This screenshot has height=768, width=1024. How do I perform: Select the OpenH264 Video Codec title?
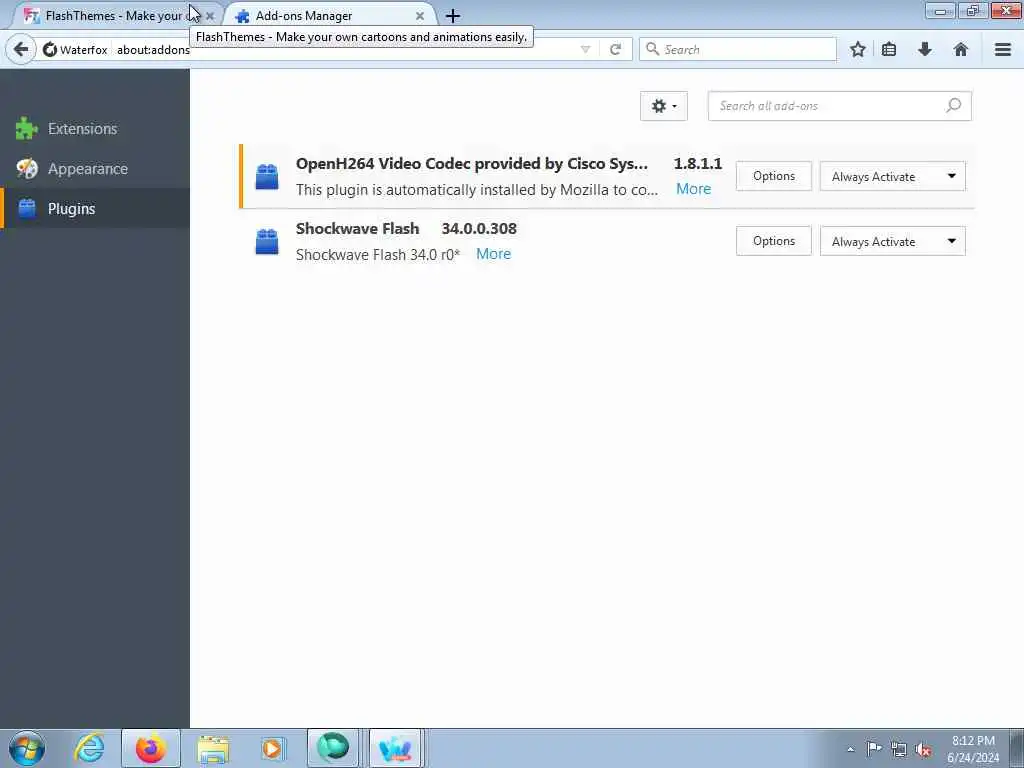(x=472, y=164)
